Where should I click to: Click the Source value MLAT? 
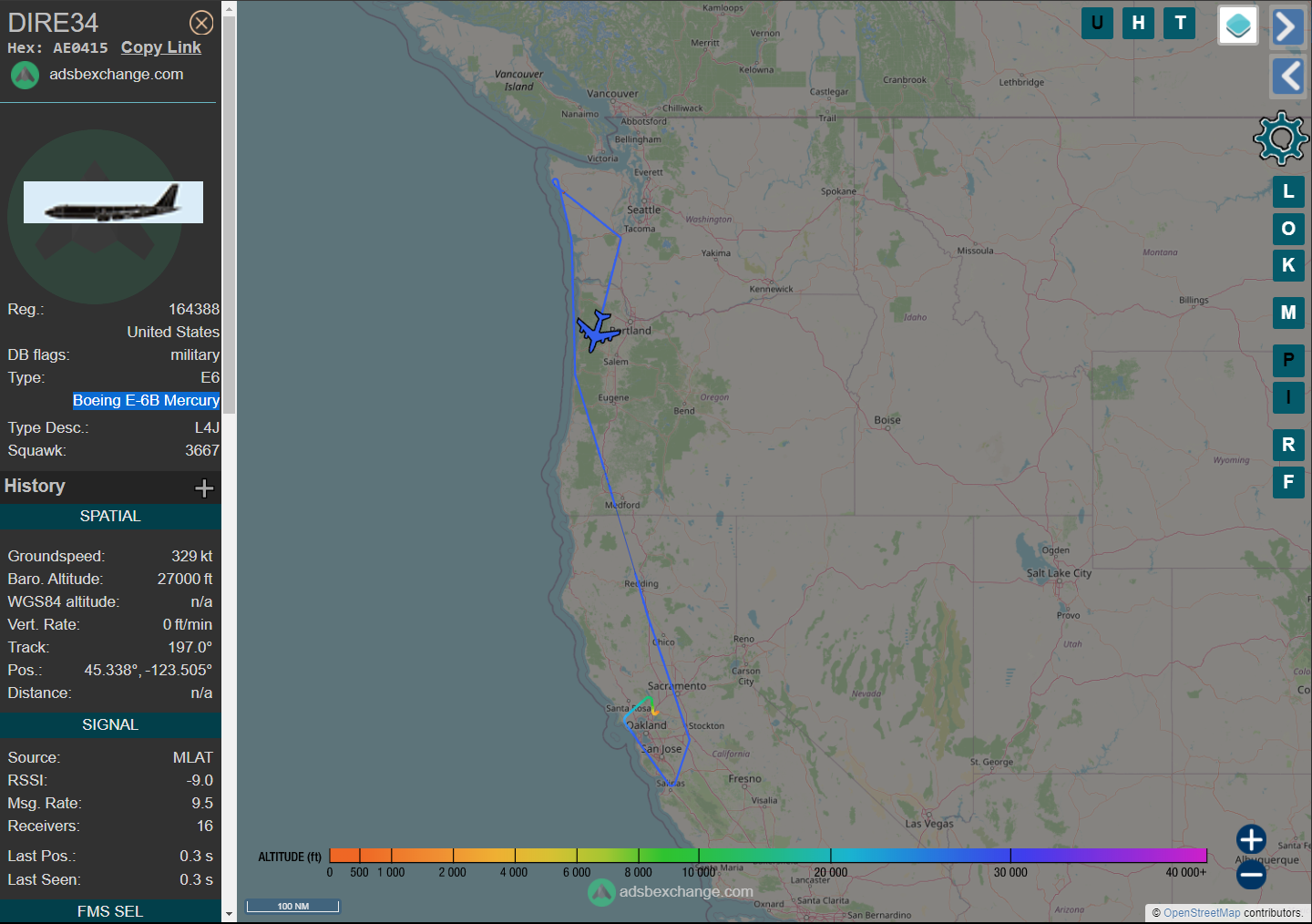pyautogui.click(x=193, y=758)
